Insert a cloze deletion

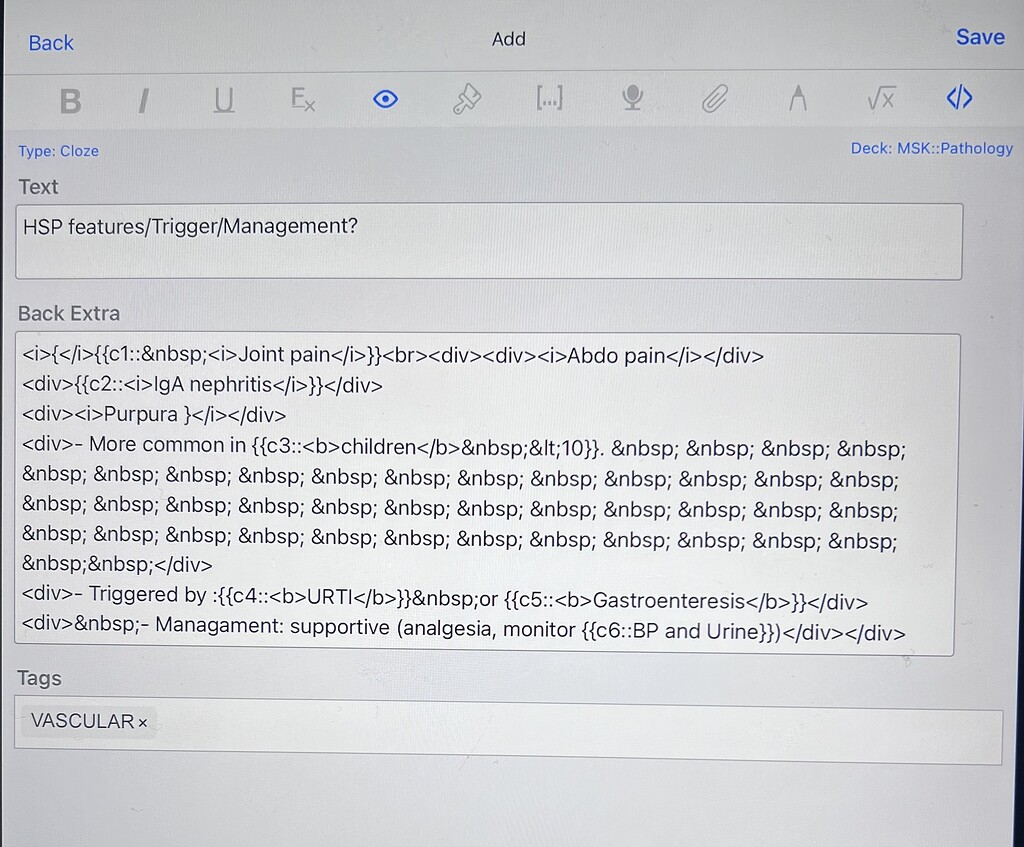549,99
